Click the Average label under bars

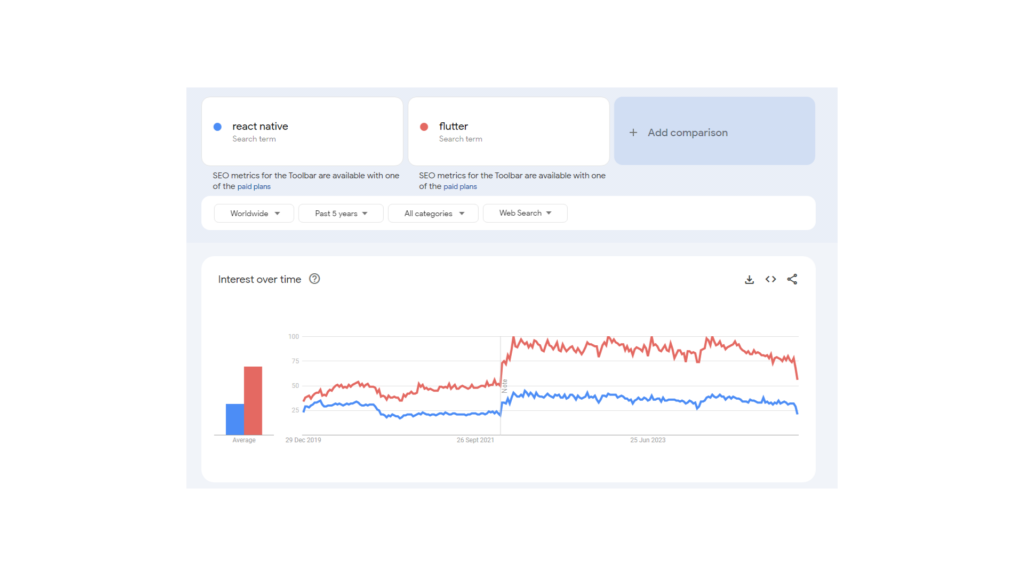244,440
